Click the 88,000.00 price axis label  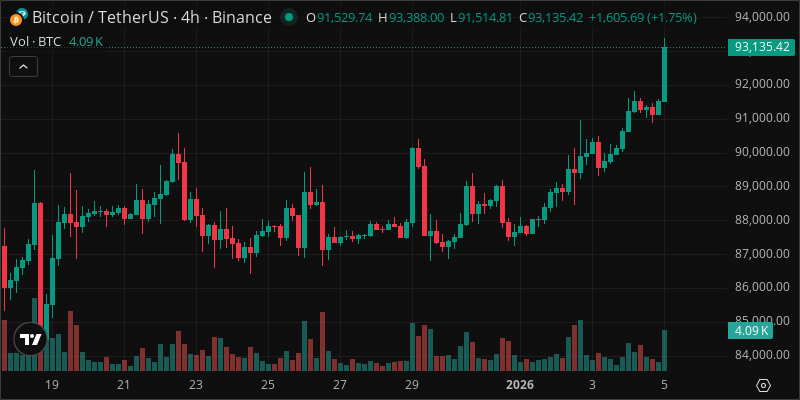[762, 219]
